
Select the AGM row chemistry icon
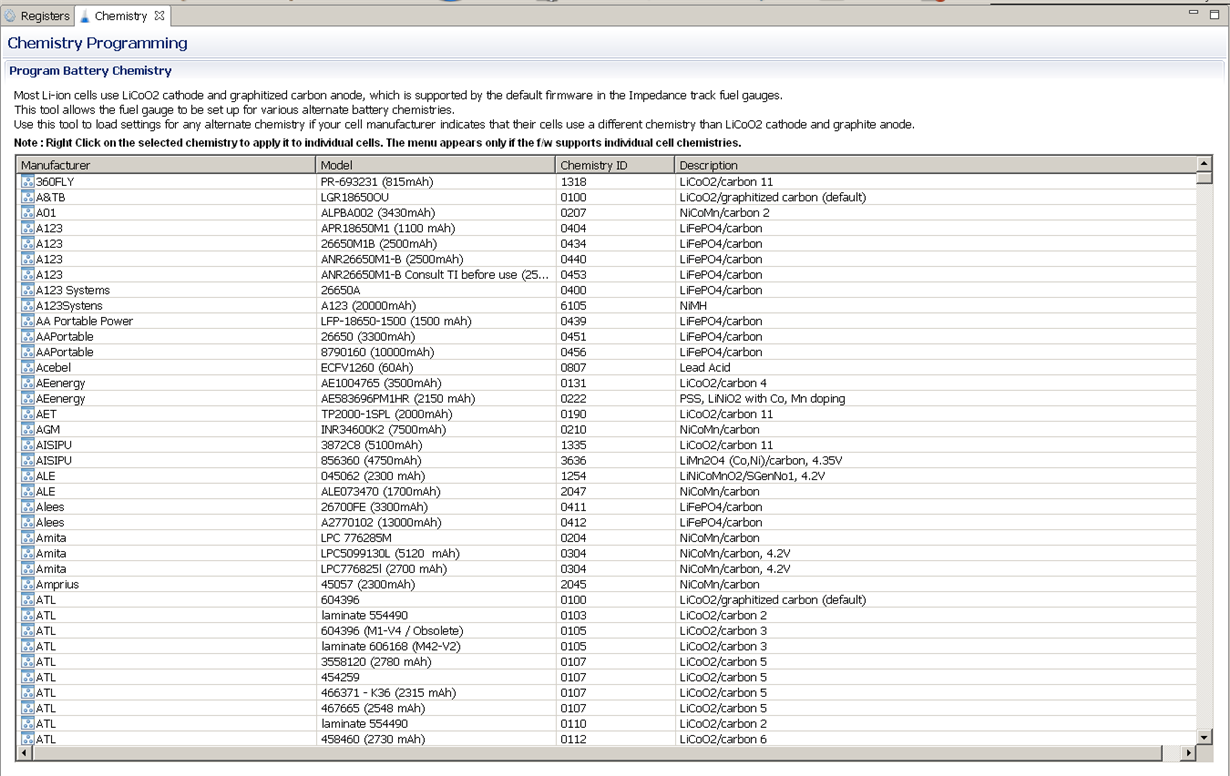(x=28, y=430)
